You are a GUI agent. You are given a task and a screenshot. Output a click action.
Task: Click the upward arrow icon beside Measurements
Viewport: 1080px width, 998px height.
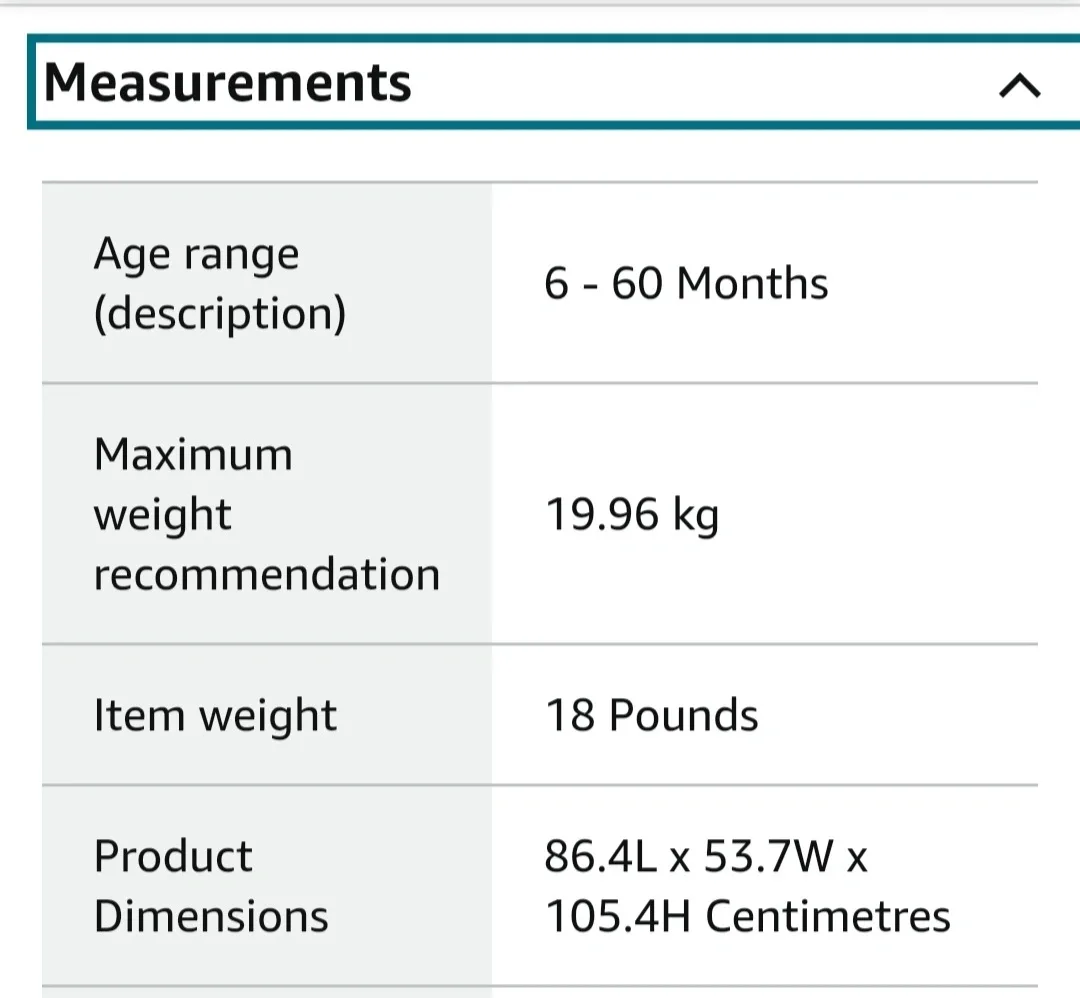[1019, 86]
